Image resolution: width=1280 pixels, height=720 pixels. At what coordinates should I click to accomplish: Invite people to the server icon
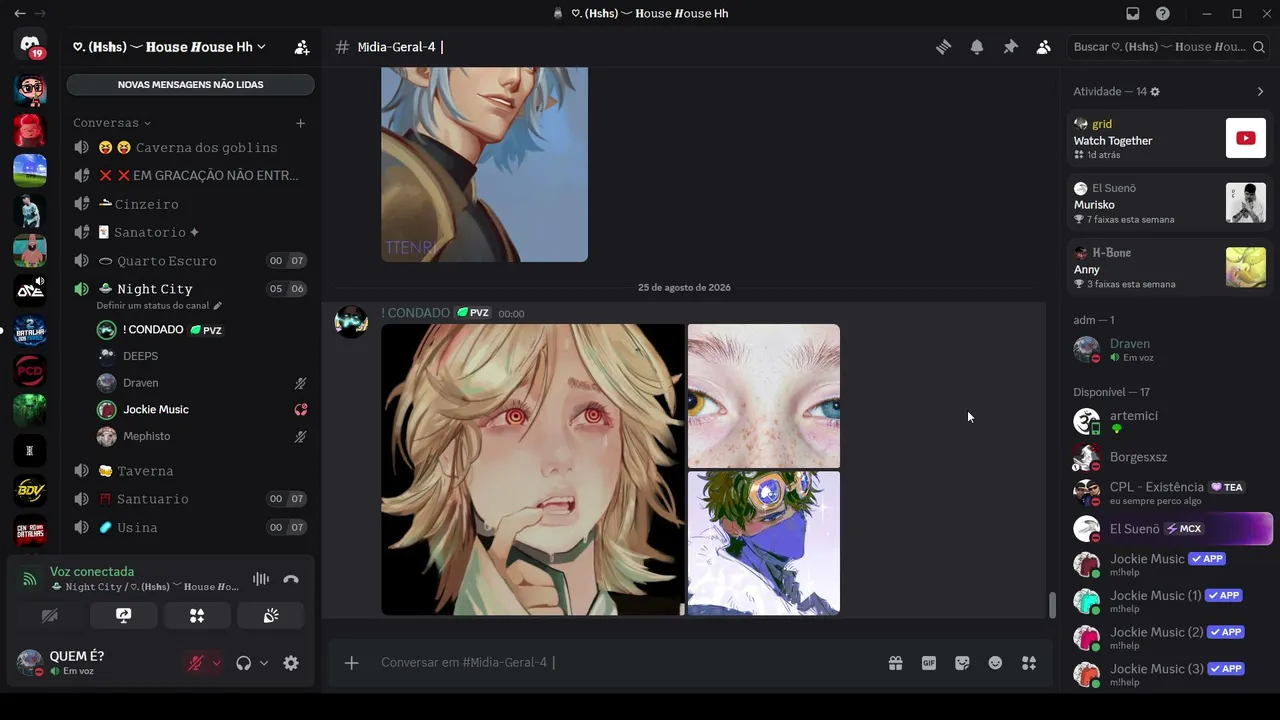[x=301, y=47]
